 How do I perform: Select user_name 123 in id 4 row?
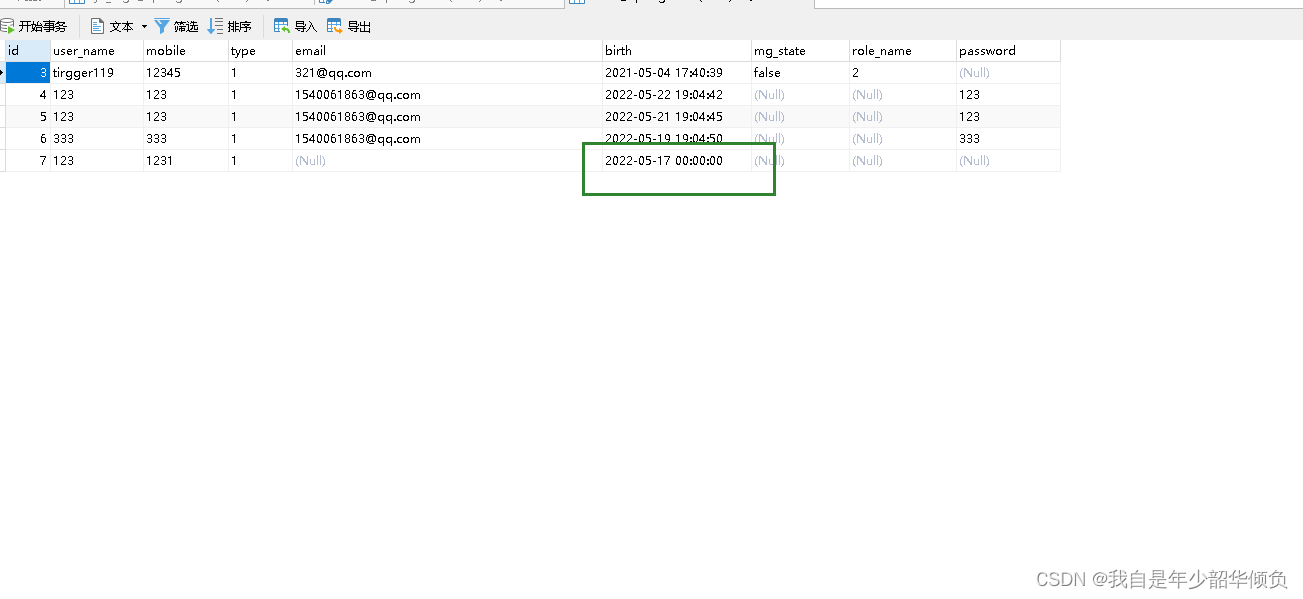click(97, 95)
